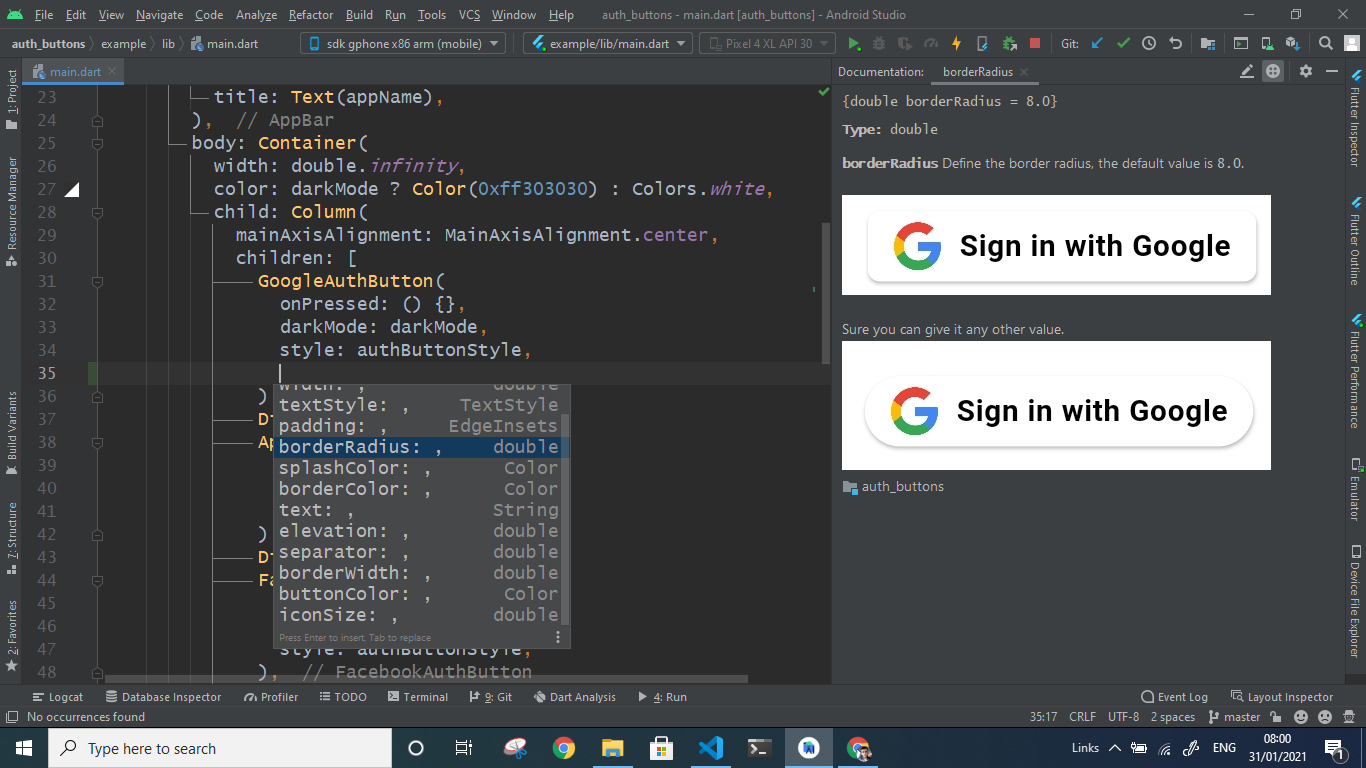Open the Terminal tool window
The height and width of the screenshot is (768, 1366).
[x=417, y=697]
